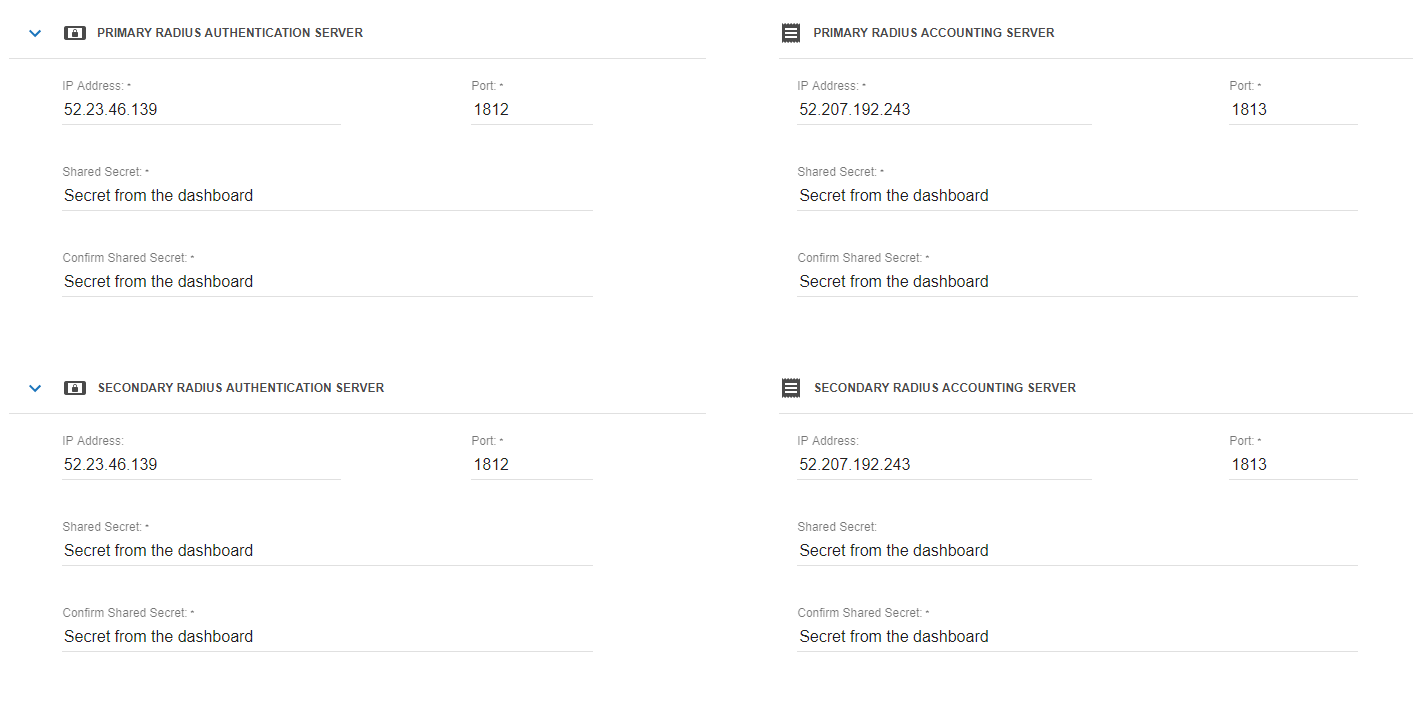Select the Primary Authentication IP Address field

pyautogui.click(x=201, y=110)
